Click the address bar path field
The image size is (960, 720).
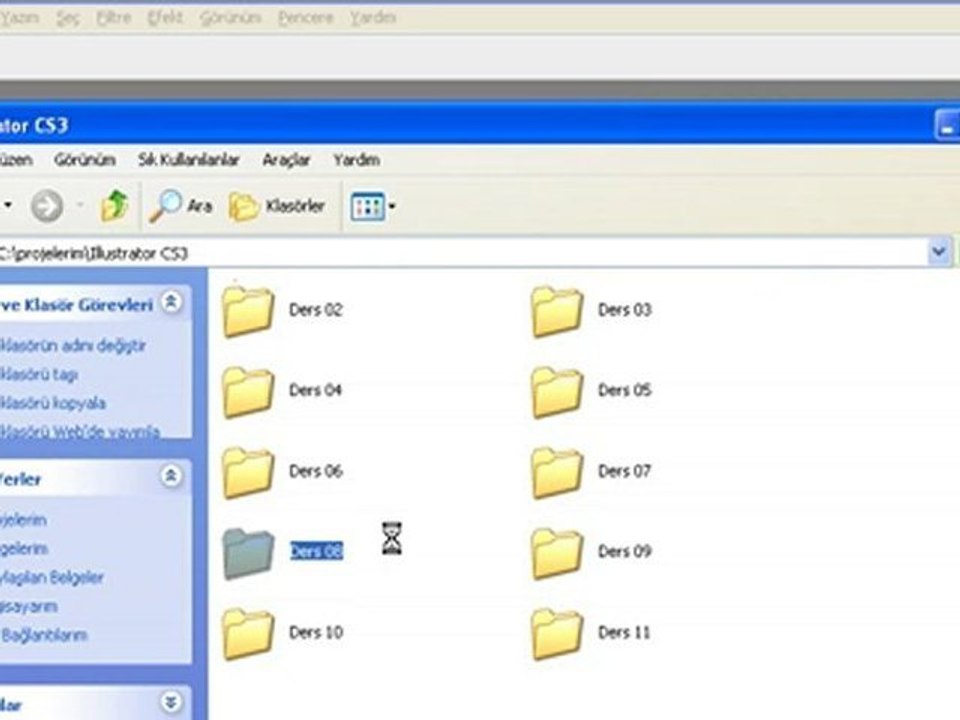click(450, 253)
